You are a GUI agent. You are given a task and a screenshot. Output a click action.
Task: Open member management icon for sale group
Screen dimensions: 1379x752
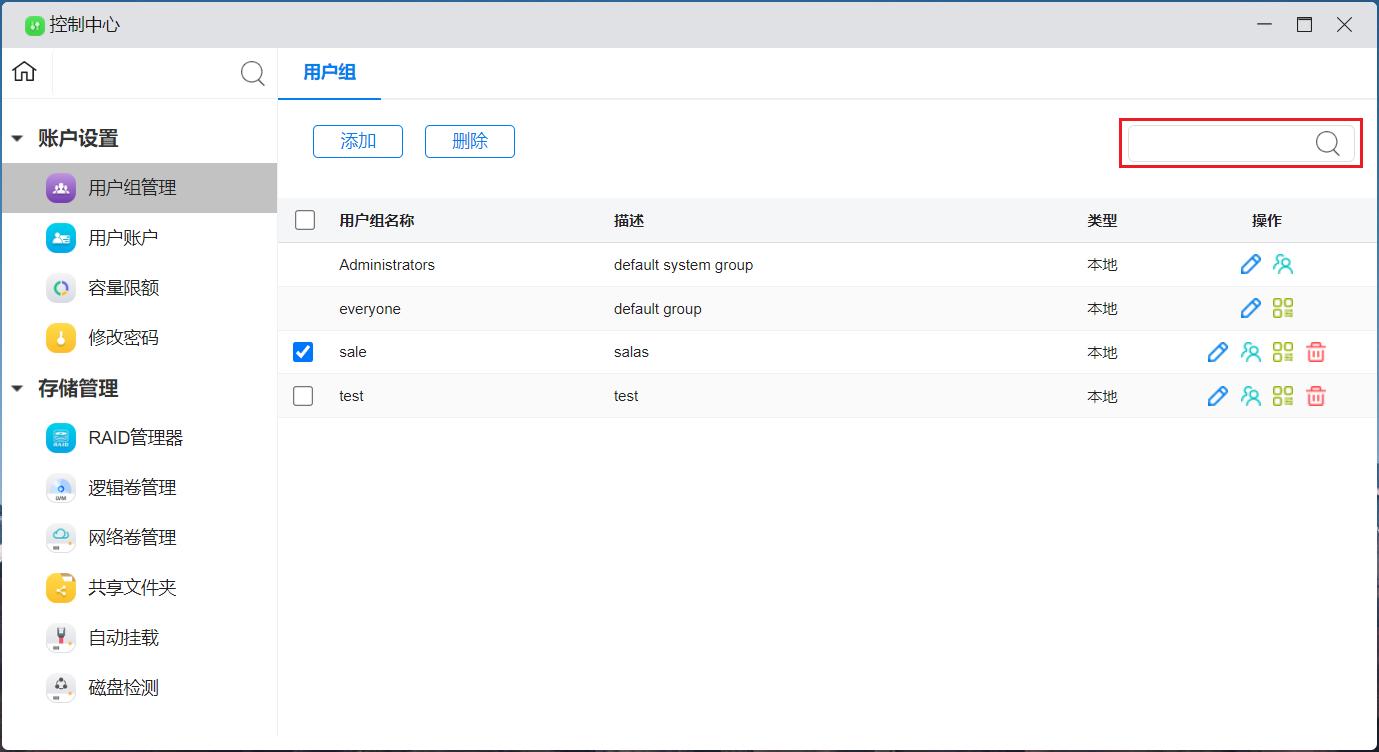(1250, 352)
